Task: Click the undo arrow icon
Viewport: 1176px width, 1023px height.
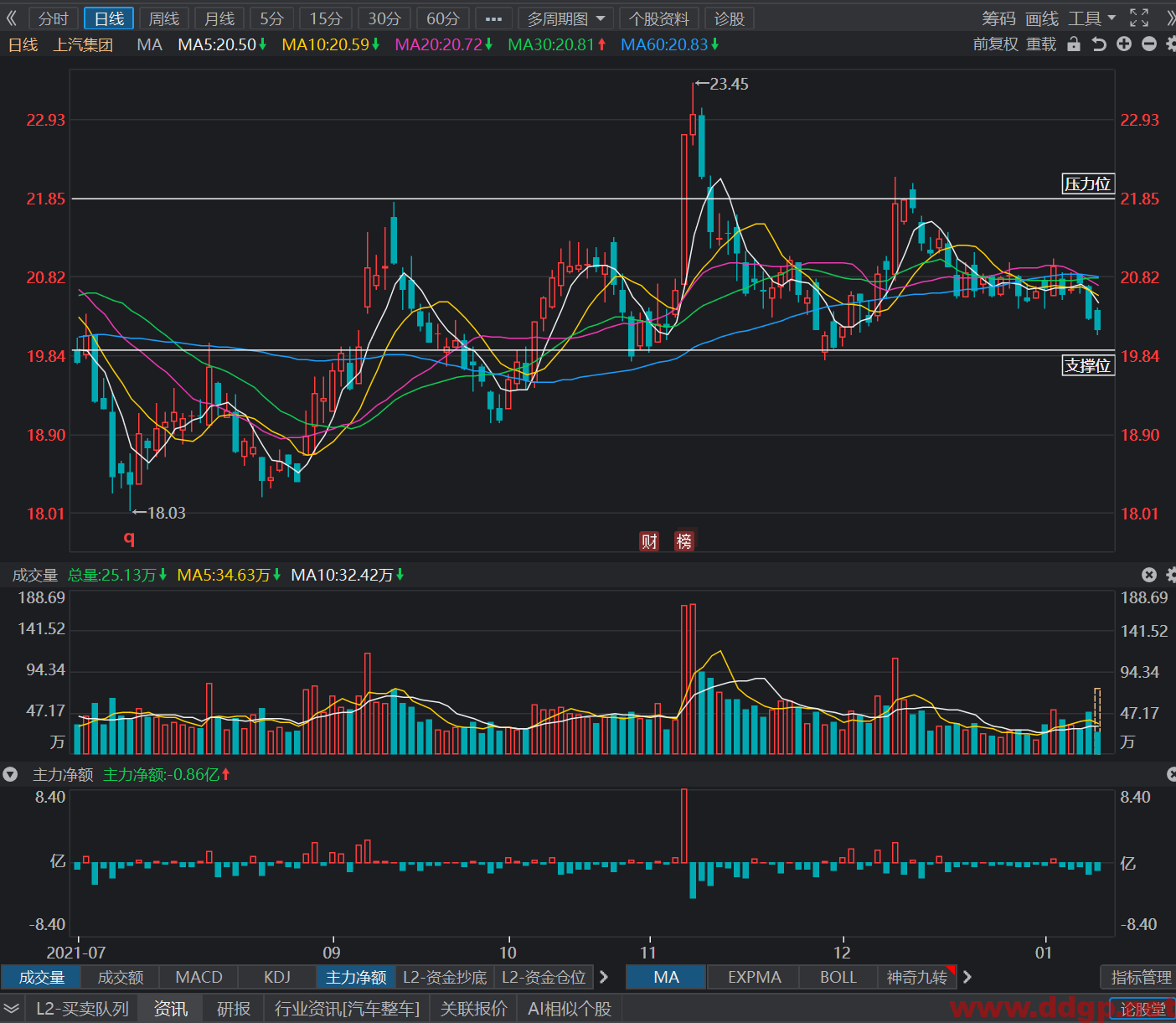Action: click(x=1099, y=44)
